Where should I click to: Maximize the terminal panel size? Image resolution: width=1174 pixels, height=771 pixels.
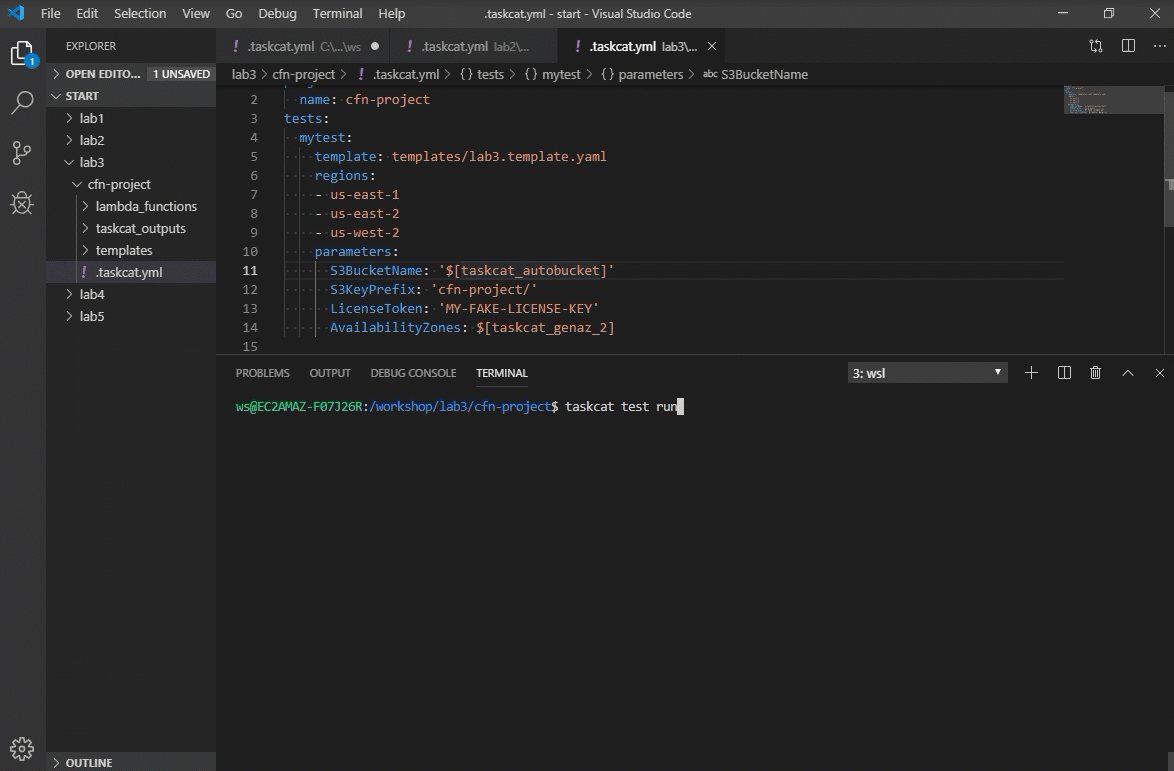1128,373
